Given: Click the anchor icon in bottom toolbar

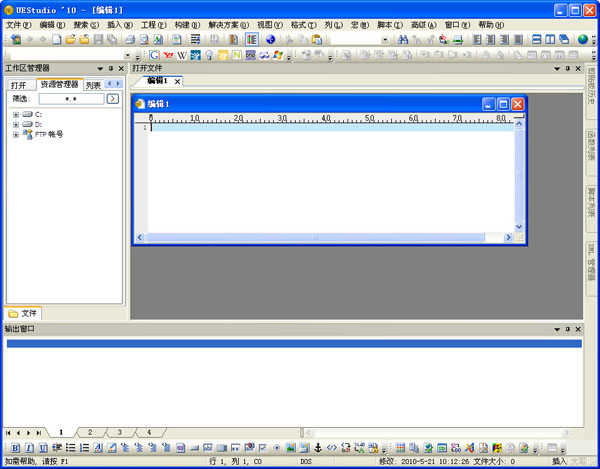Looking at the screenshot, I should tap(318, 447).
